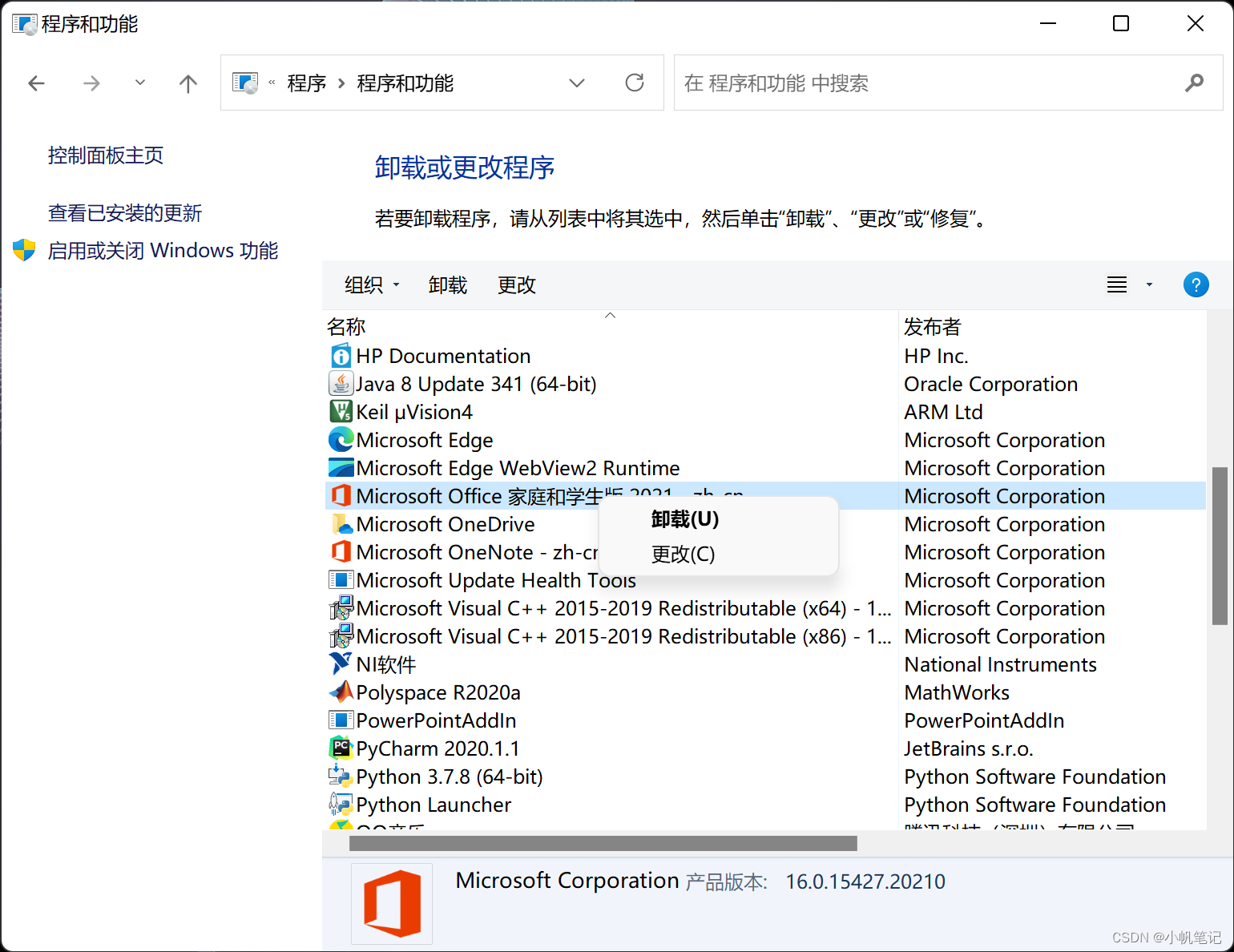The width and height of the screenshot is (1234, 952).
Task: Click the 程序 breadcrumb in address bar
Action: (x=307, y=83)
